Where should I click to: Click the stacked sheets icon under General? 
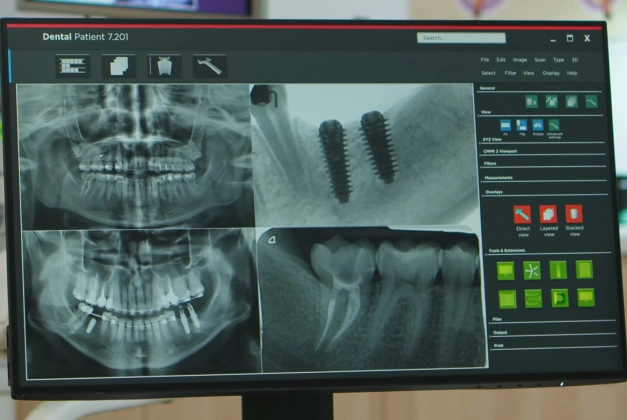point(571,102)
